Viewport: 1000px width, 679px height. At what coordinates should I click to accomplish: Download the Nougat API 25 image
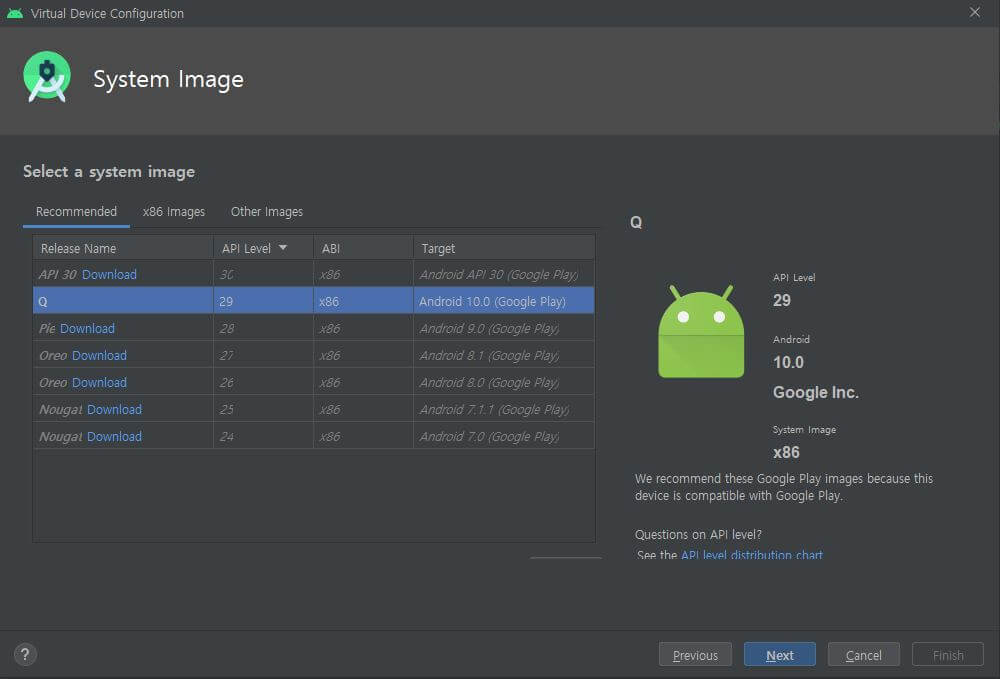pos(114,409)
